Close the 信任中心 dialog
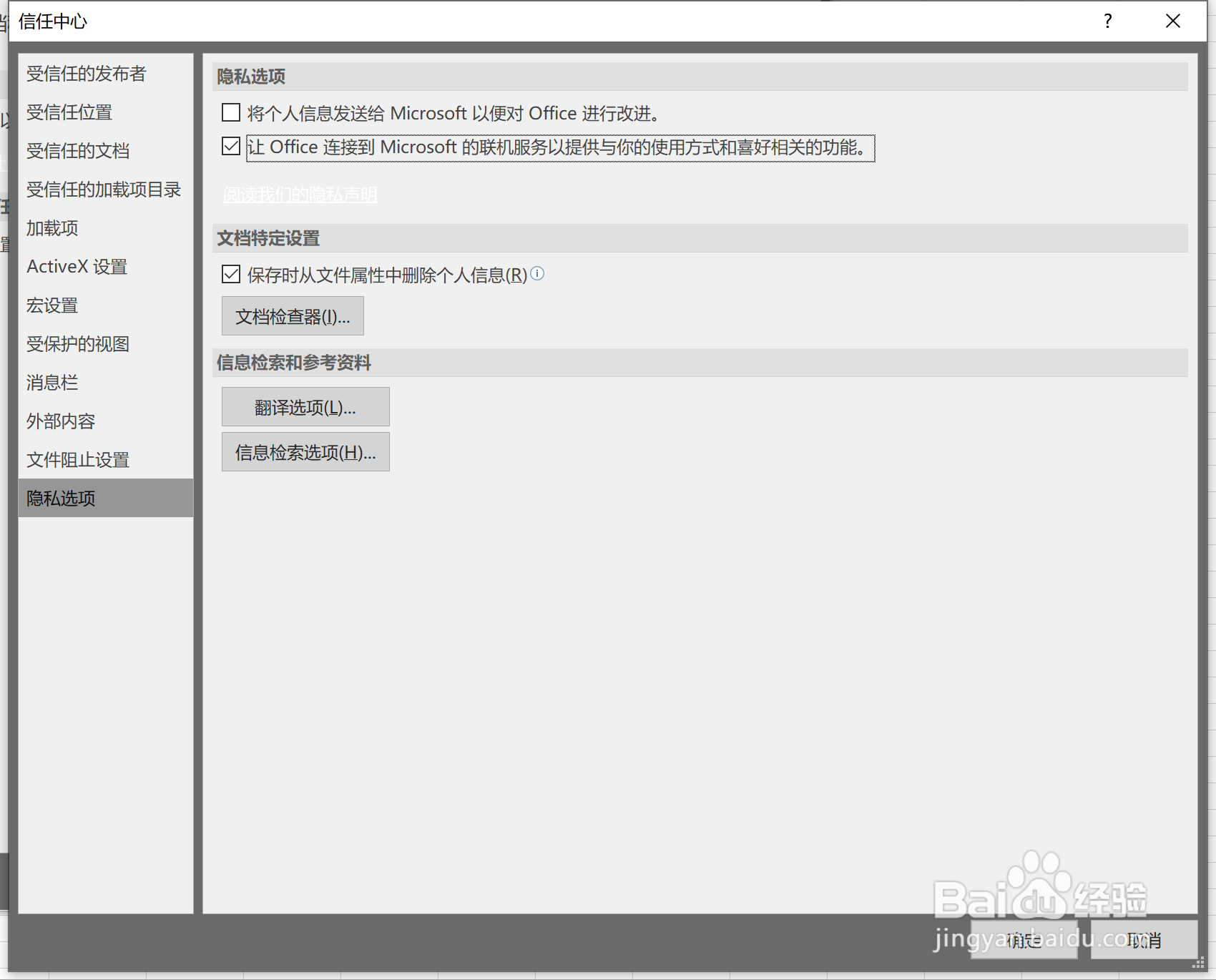The image size is (1216, 980). click(x=1173, y=21)
